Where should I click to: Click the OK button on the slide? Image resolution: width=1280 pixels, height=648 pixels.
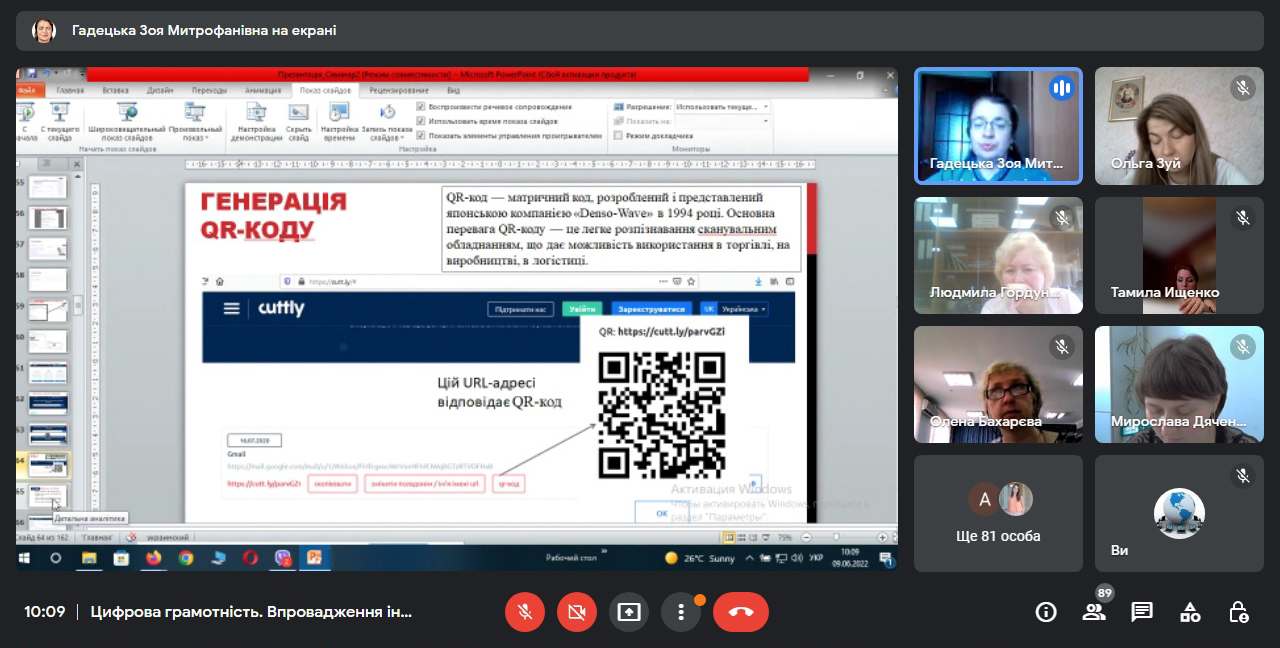coord(661,513)
